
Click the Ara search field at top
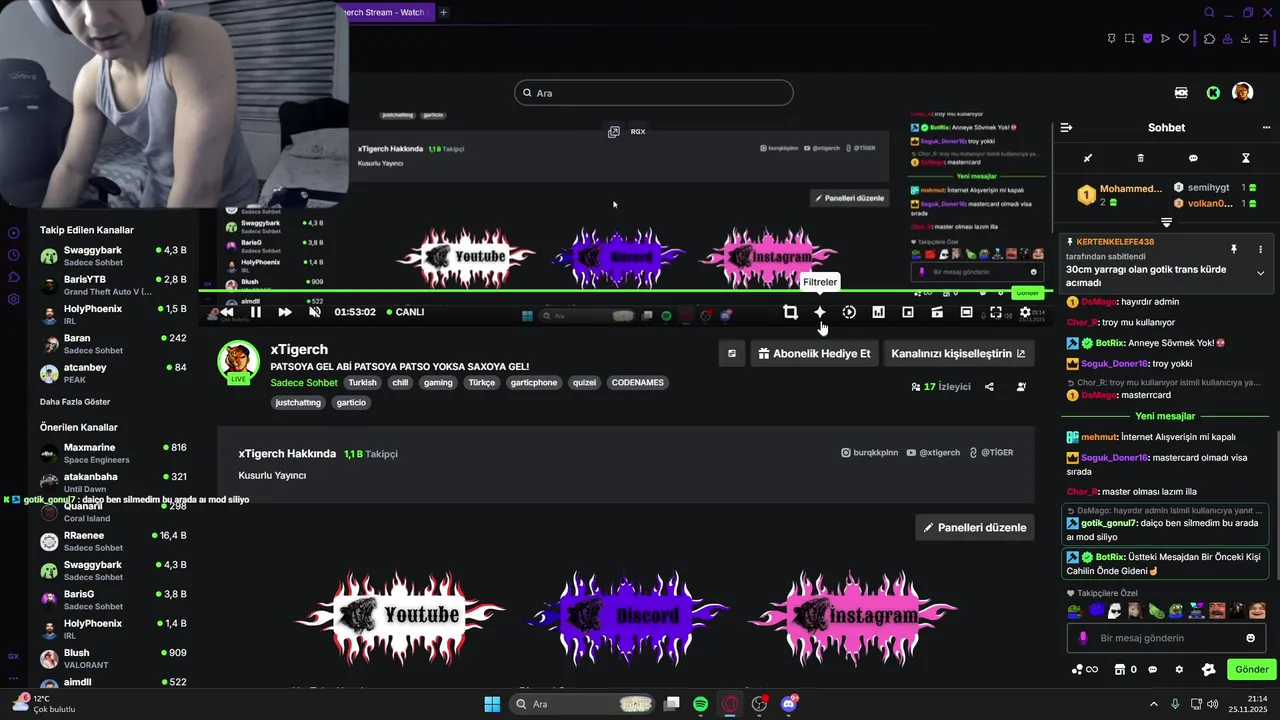click(x=654, y=93)
